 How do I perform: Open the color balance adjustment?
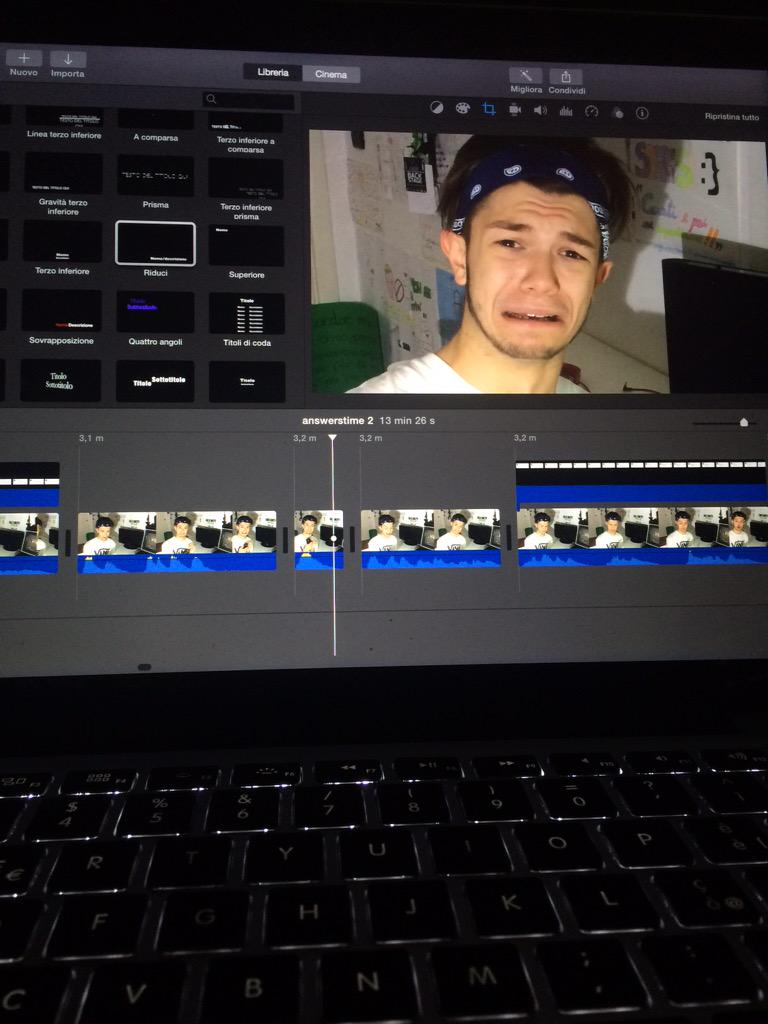(437, 108)
